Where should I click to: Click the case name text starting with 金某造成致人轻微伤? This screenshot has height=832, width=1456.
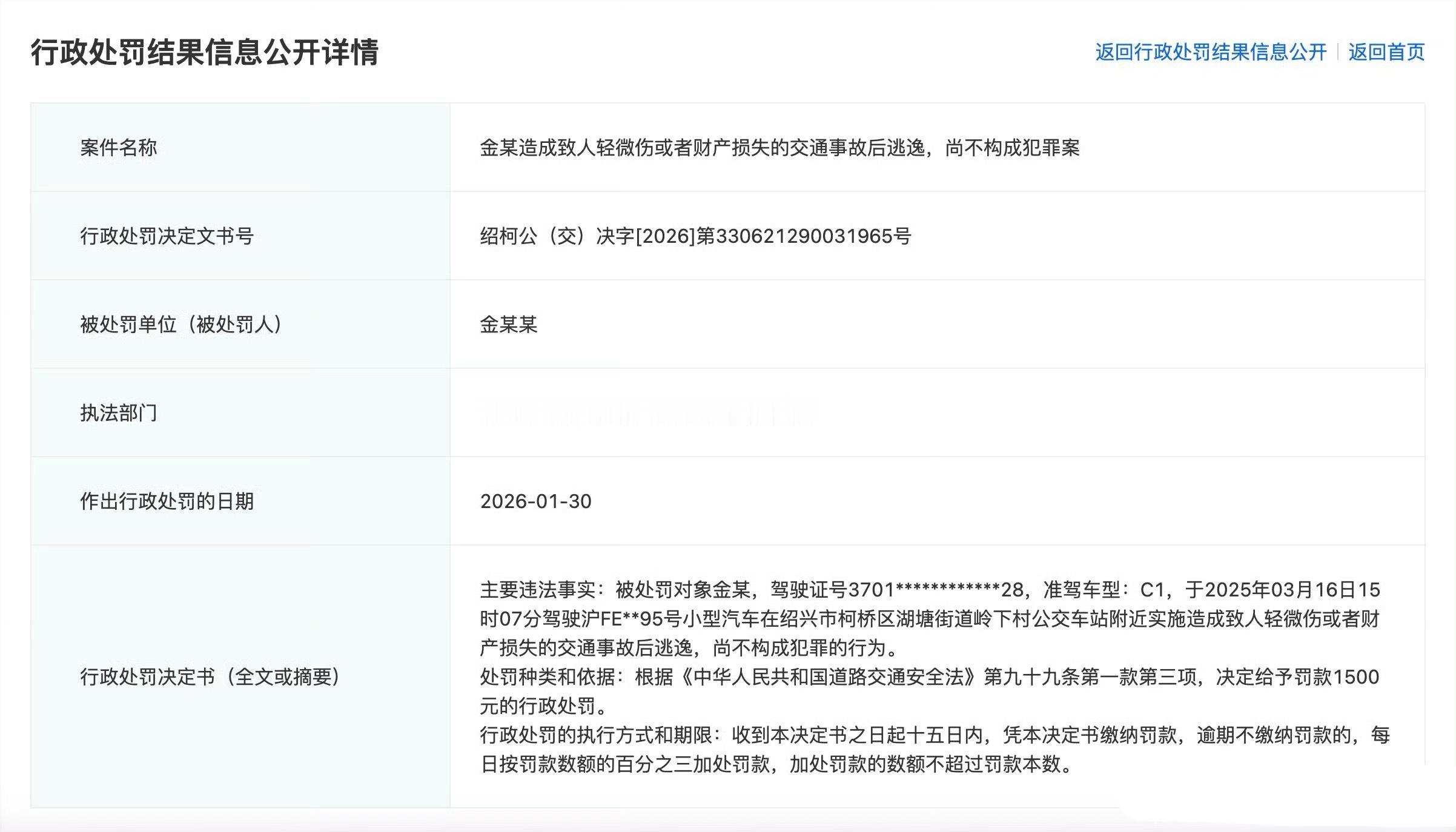pyautogui.click(x=779, y=148)
